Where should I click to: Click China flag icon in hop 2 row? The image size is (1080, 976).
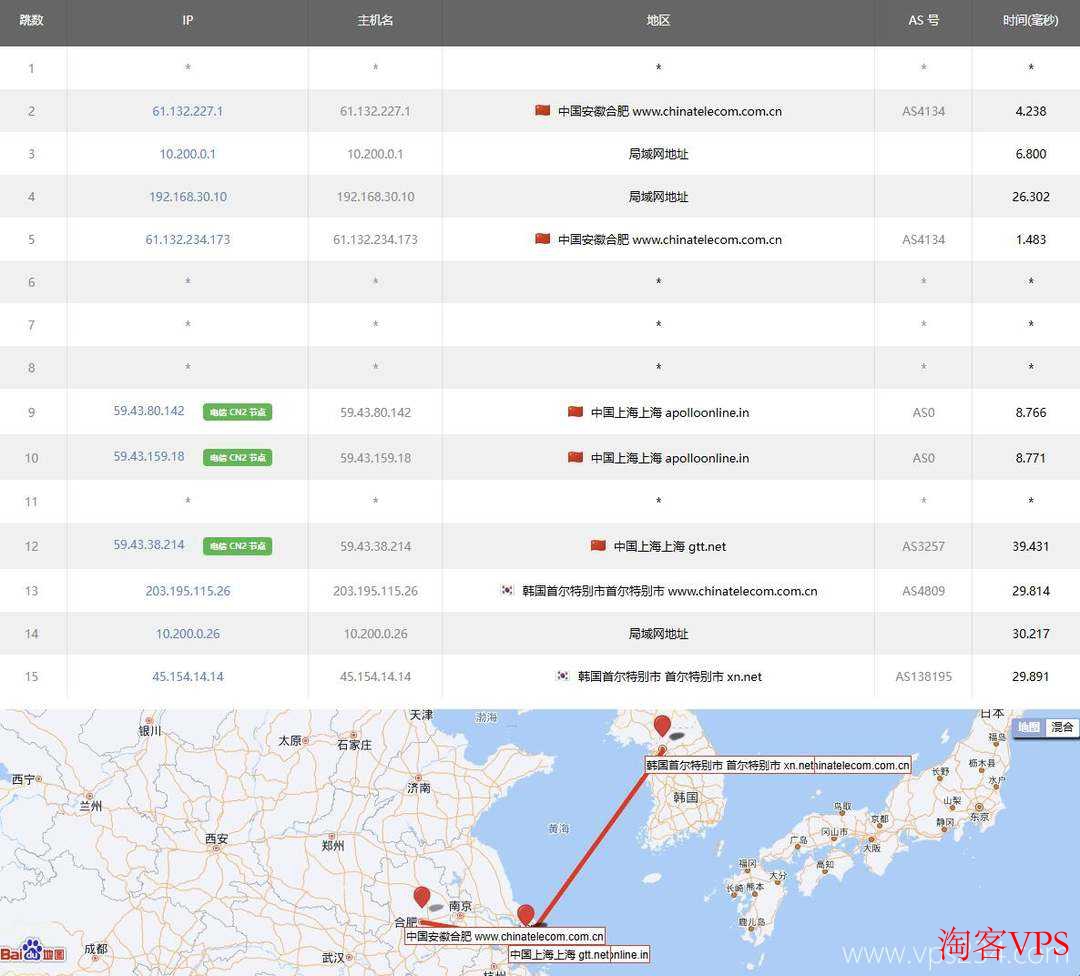pos(543,110)
